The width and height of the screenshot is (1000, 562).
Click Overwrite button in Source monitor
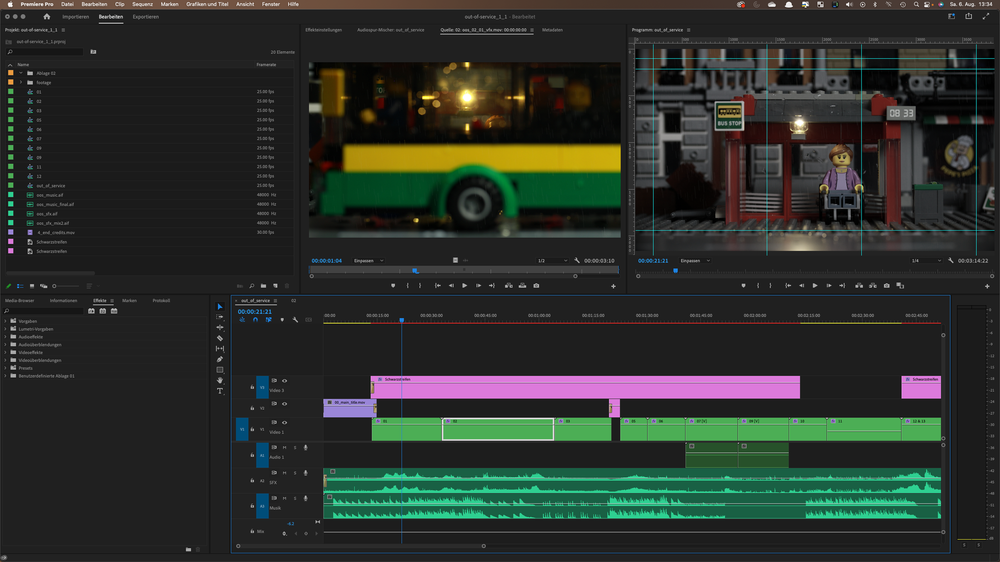522,286
